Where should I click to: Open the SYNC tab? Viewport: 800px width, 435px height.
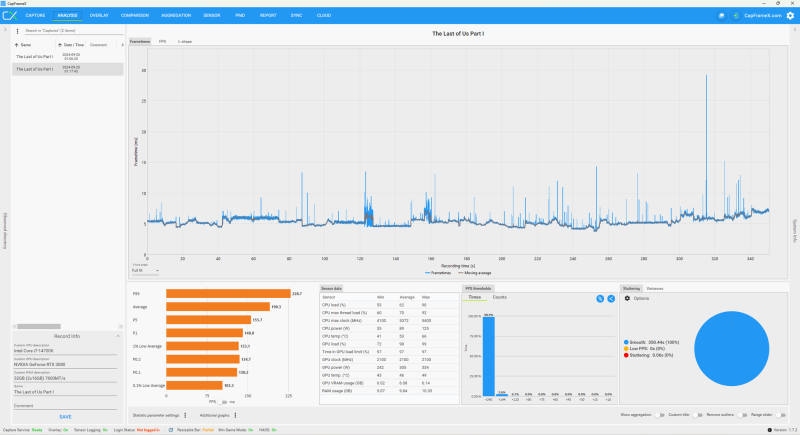point(296,15)
